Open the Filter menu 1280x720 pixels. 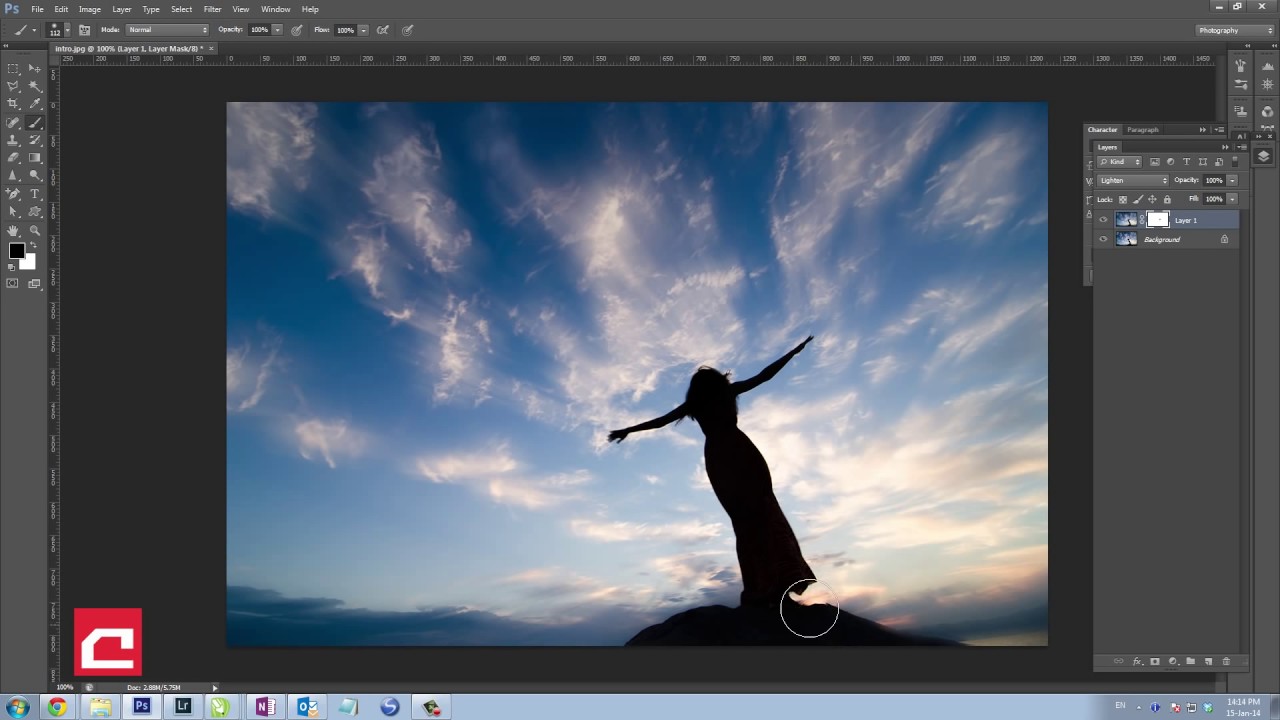pos(212,9)
